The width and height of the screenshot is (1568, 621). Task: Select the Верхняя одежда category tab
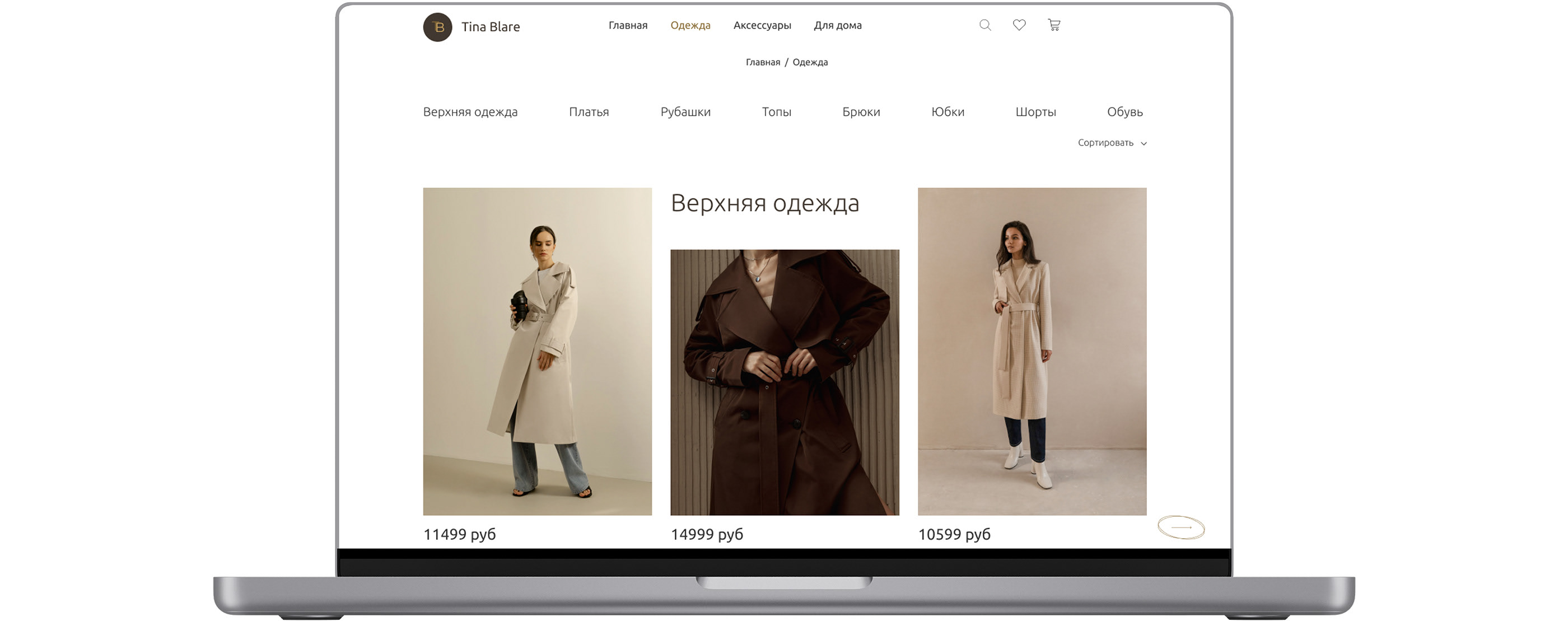470,112
